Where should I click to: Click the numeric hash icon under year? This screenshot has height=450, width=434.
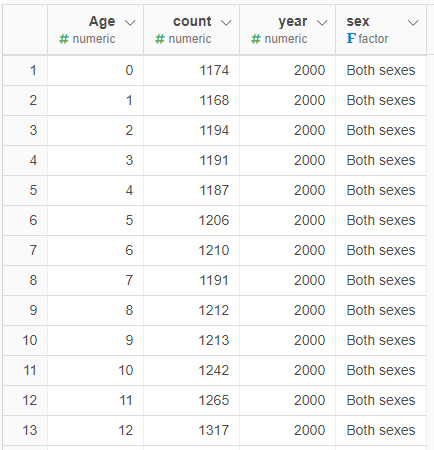256,39
